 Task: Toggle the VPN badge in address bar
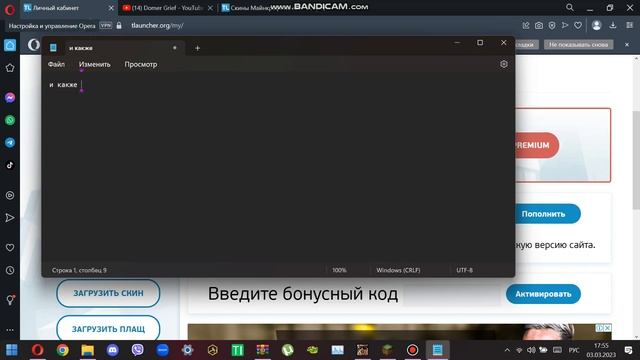pyautogui.click(x=106, y=25)
